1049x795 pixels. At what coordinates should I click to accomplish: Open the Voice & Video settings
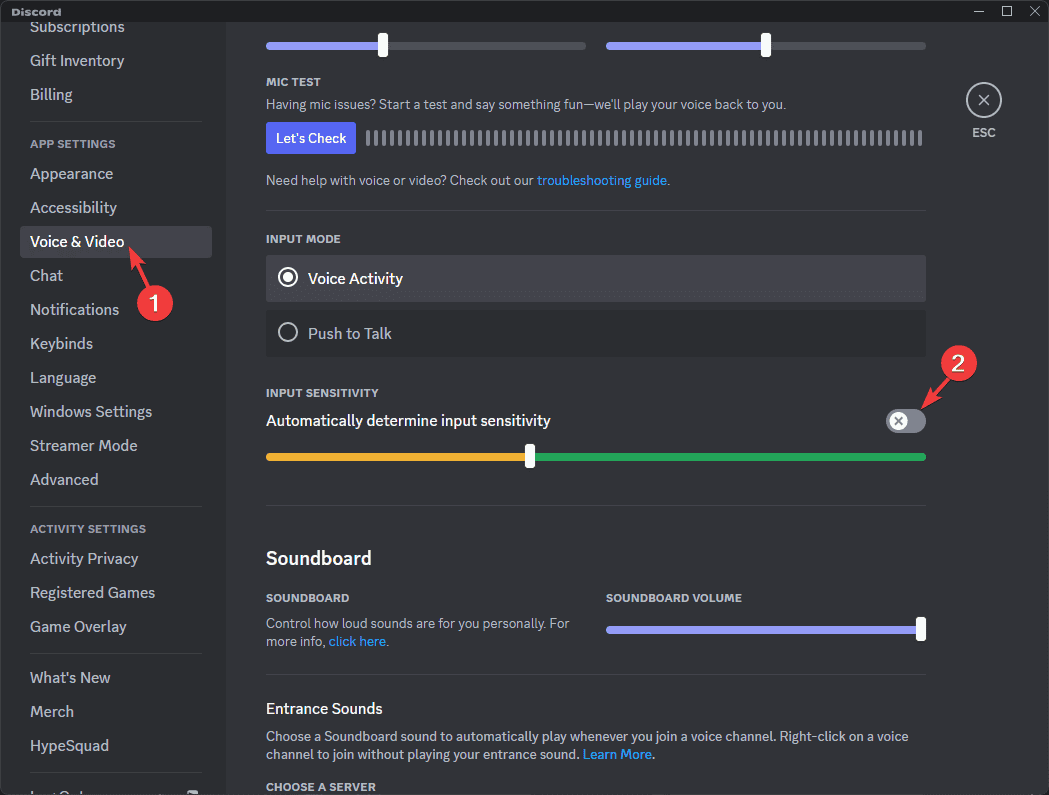coord(77,241)
